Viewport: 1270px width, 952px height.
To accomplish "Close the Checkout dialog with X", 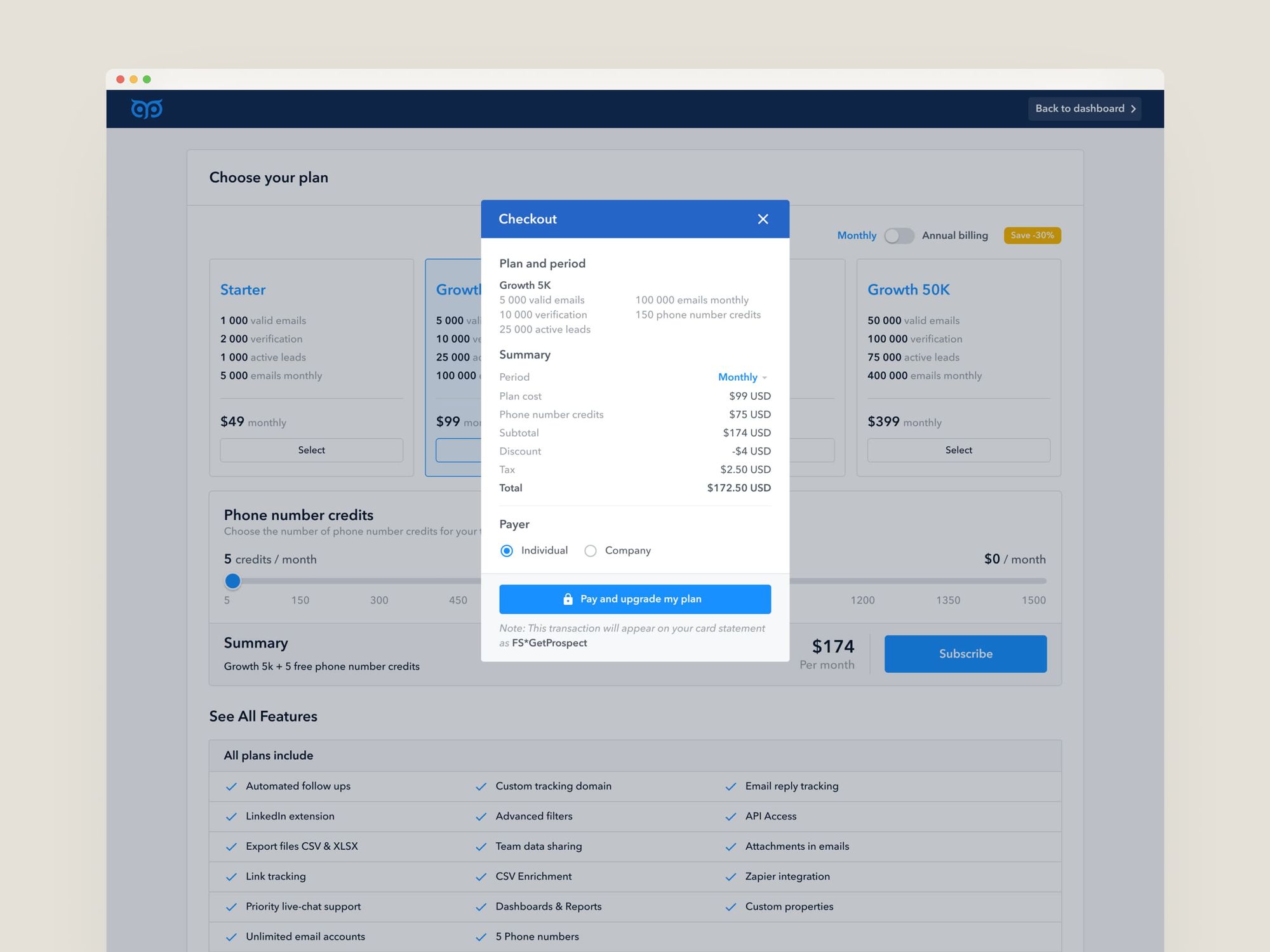I will point(763,219).
